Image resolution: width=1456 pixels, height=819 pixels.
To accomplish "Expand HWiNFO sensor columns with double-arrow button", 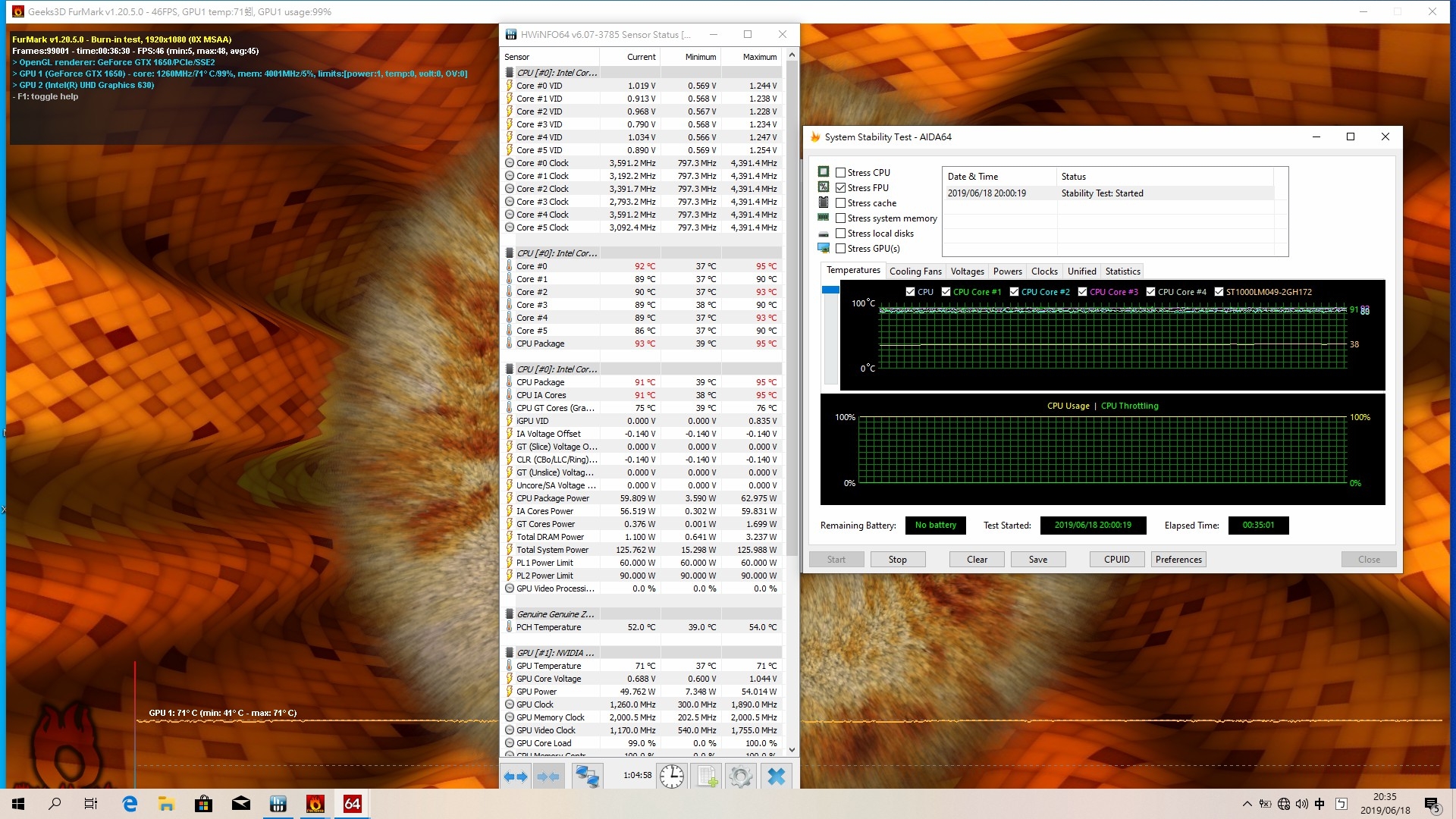I will coord(516,776).
